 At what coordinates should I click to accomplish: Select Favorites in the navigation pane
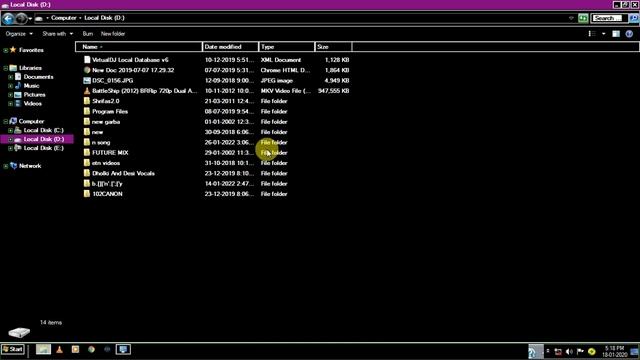[x=31, y=50]
